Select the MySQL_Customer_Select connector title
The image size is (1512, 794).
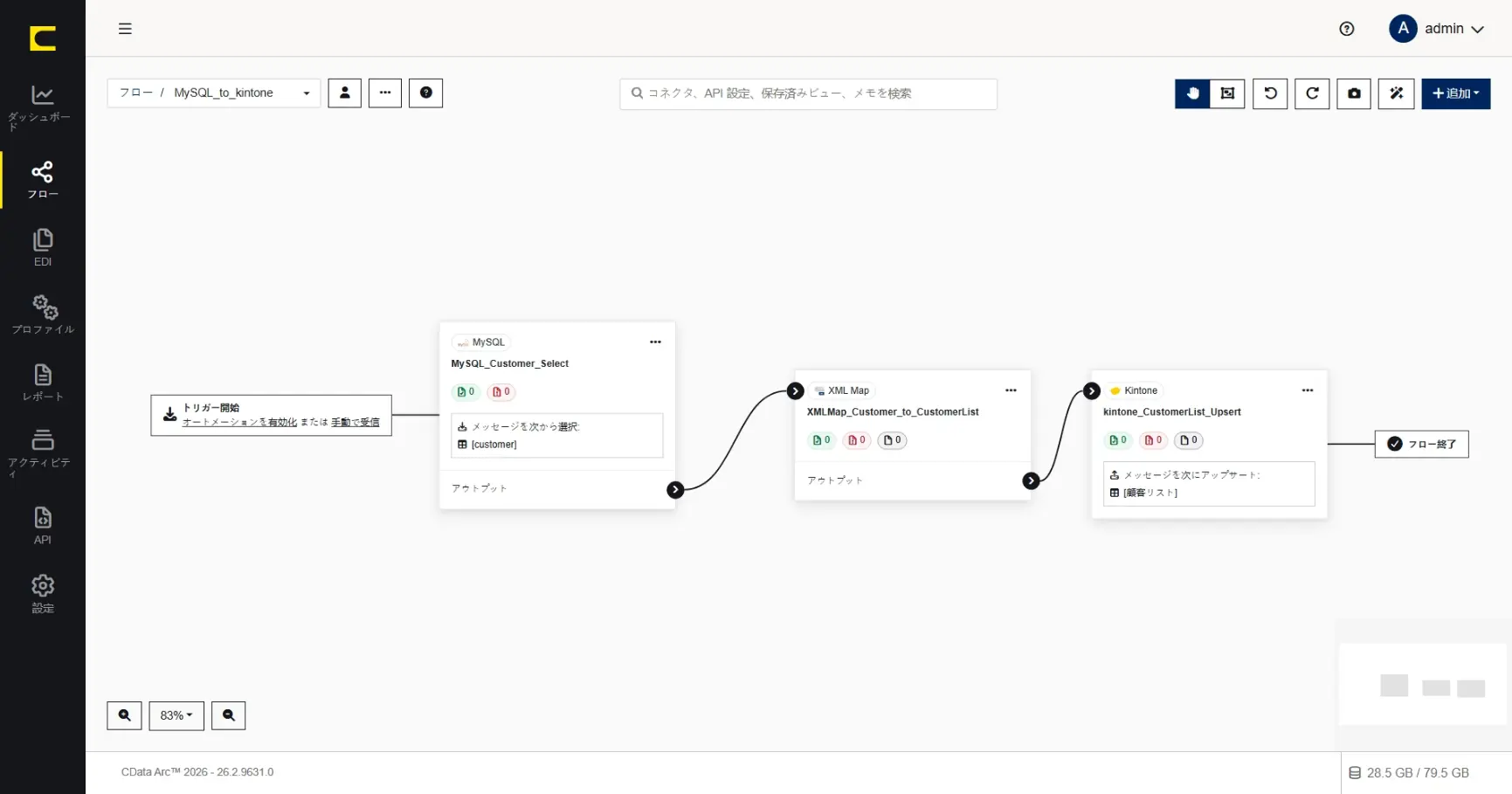[509, 363]
